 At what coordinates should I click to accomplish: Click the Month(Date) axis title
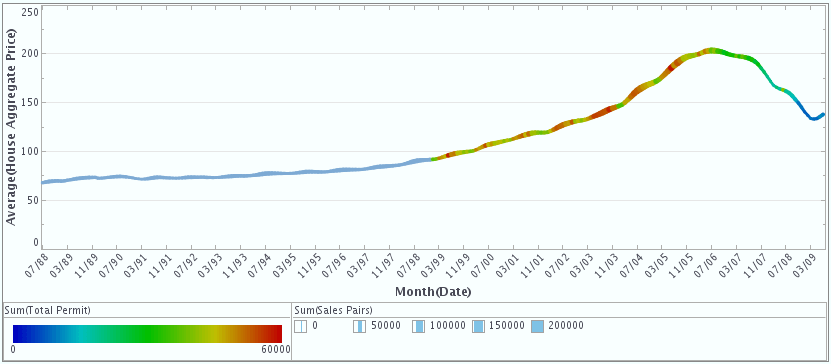(x=433, y=291)
